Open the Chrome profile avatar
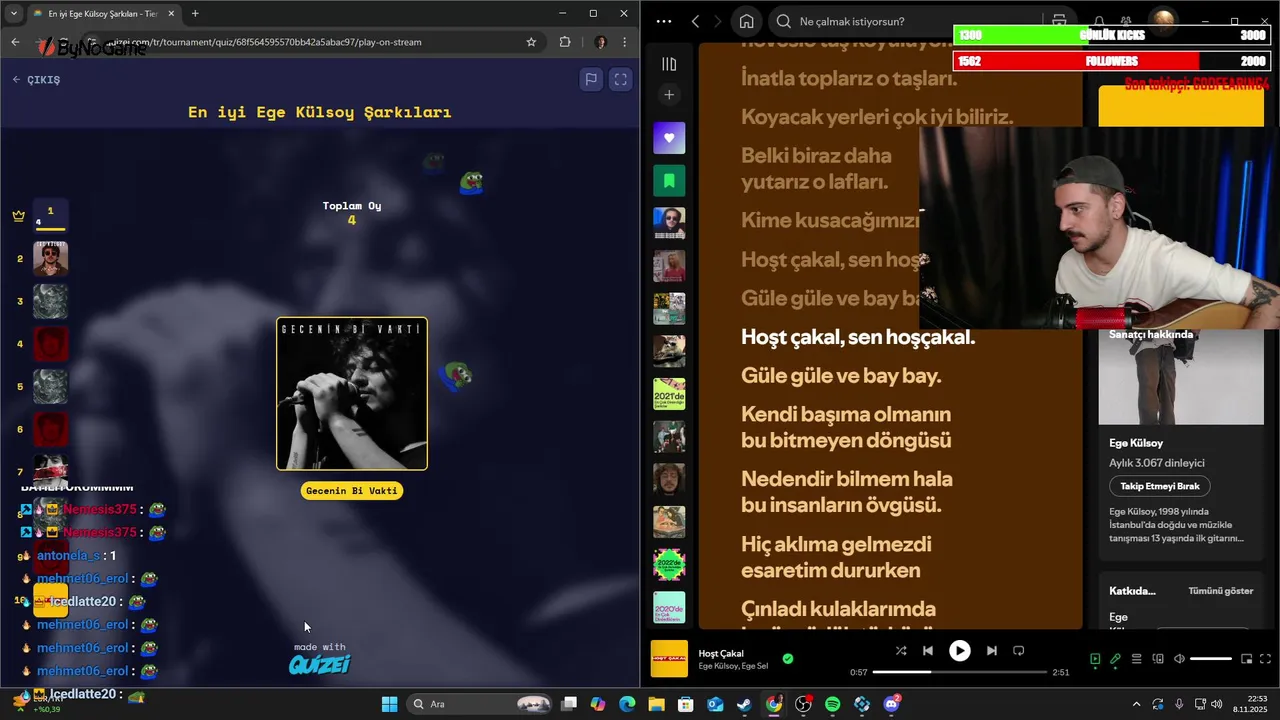Image resolution: width=1280 pixels, height=720 pixels. [x=600, y=42]
